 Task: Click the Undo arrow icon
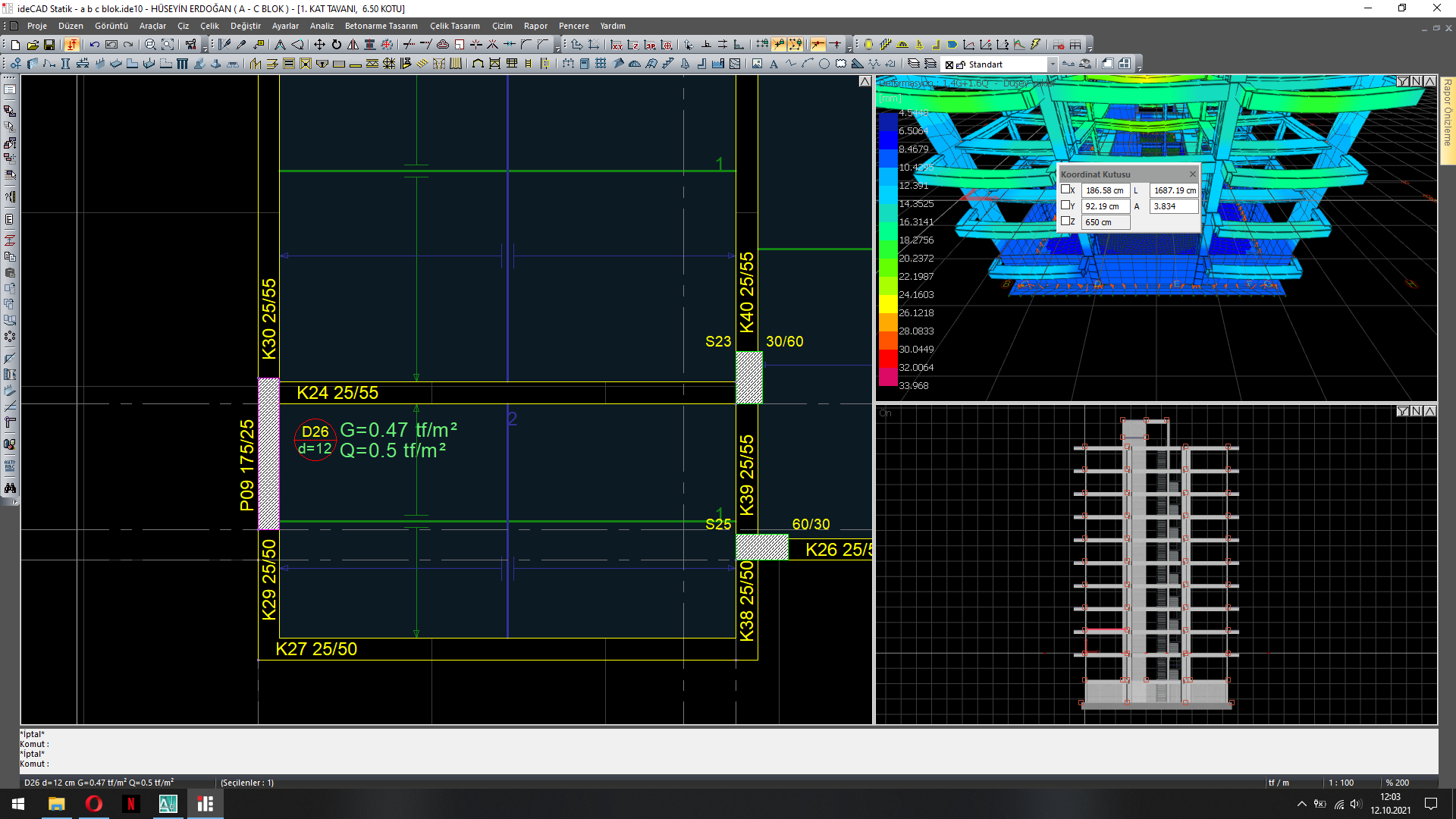[95, 45]
